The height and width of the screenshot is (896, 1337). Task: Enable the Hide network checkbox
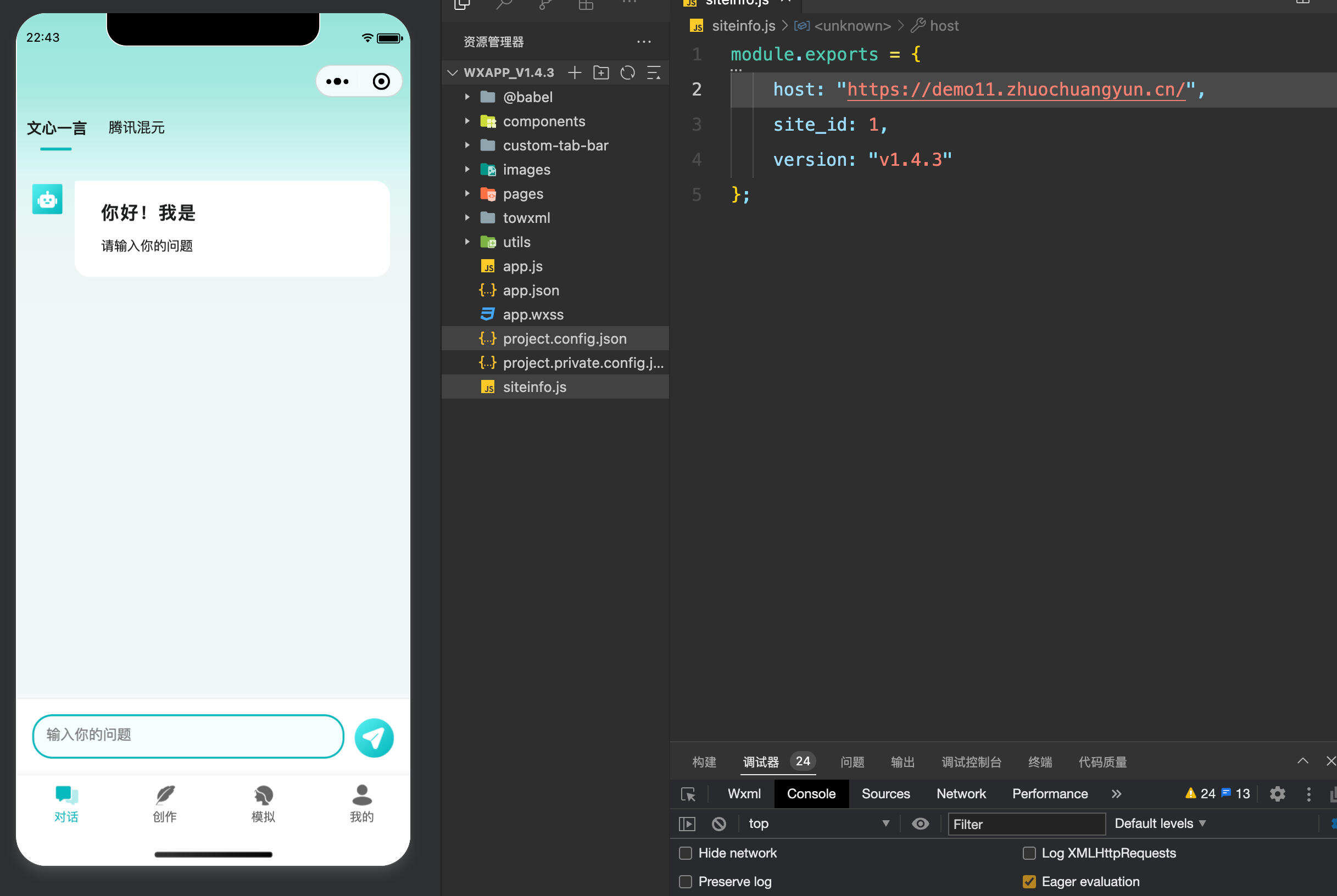pyautogui.click(x=686, y=853)
